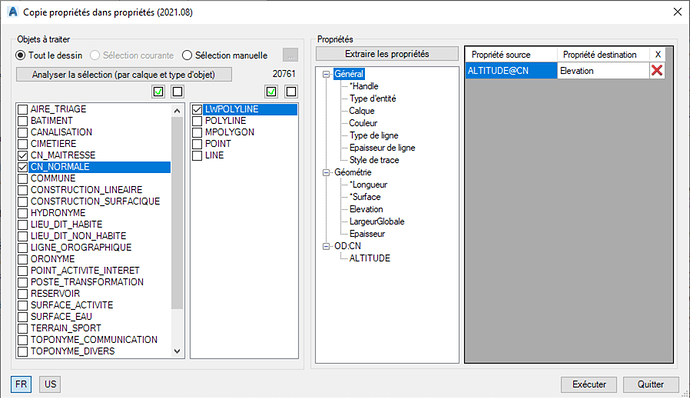The height and width of the screenshot is (398, 690).
Task: Tick the AIRE_TRIAGE layer checkbox
Action: (x=23, y=109)
